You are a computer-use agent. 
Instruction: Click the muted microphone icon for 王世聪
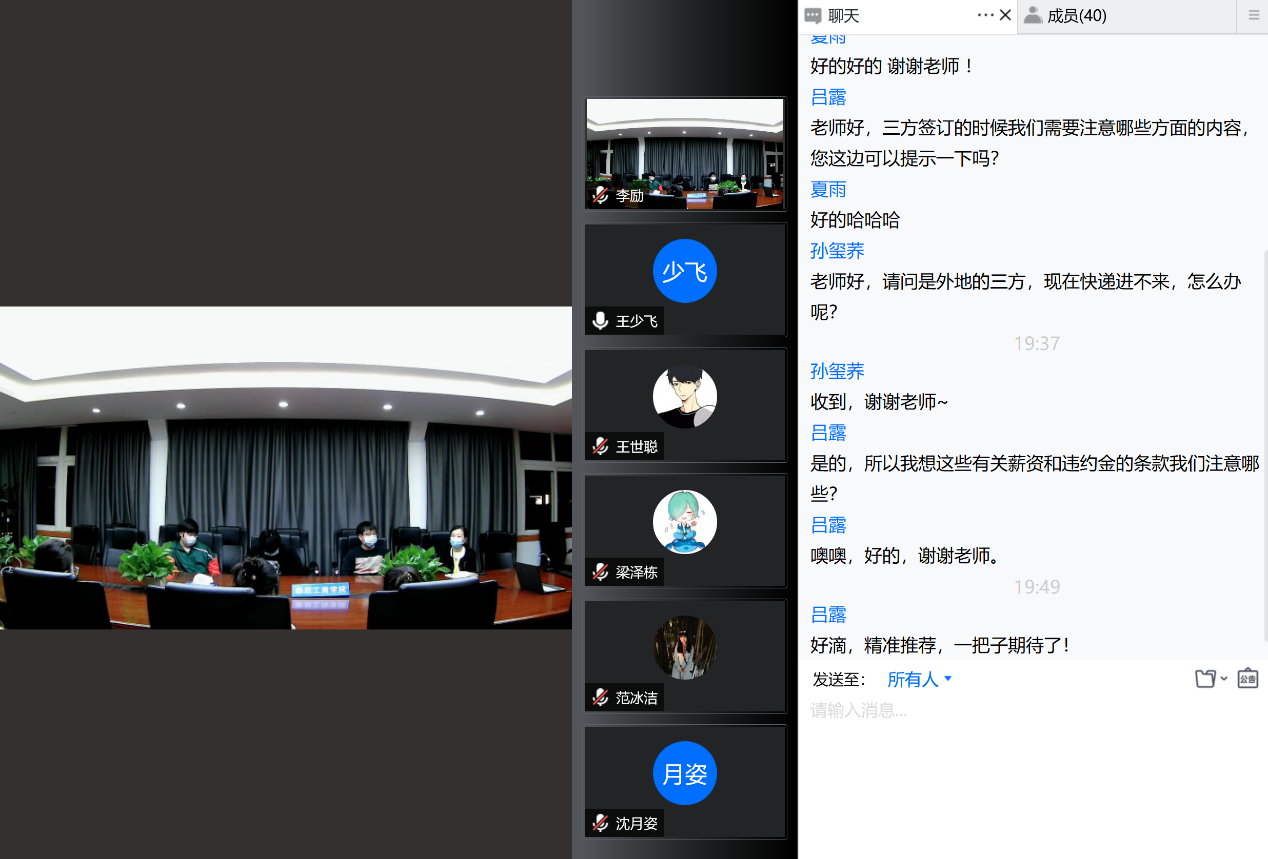[600, 447]
